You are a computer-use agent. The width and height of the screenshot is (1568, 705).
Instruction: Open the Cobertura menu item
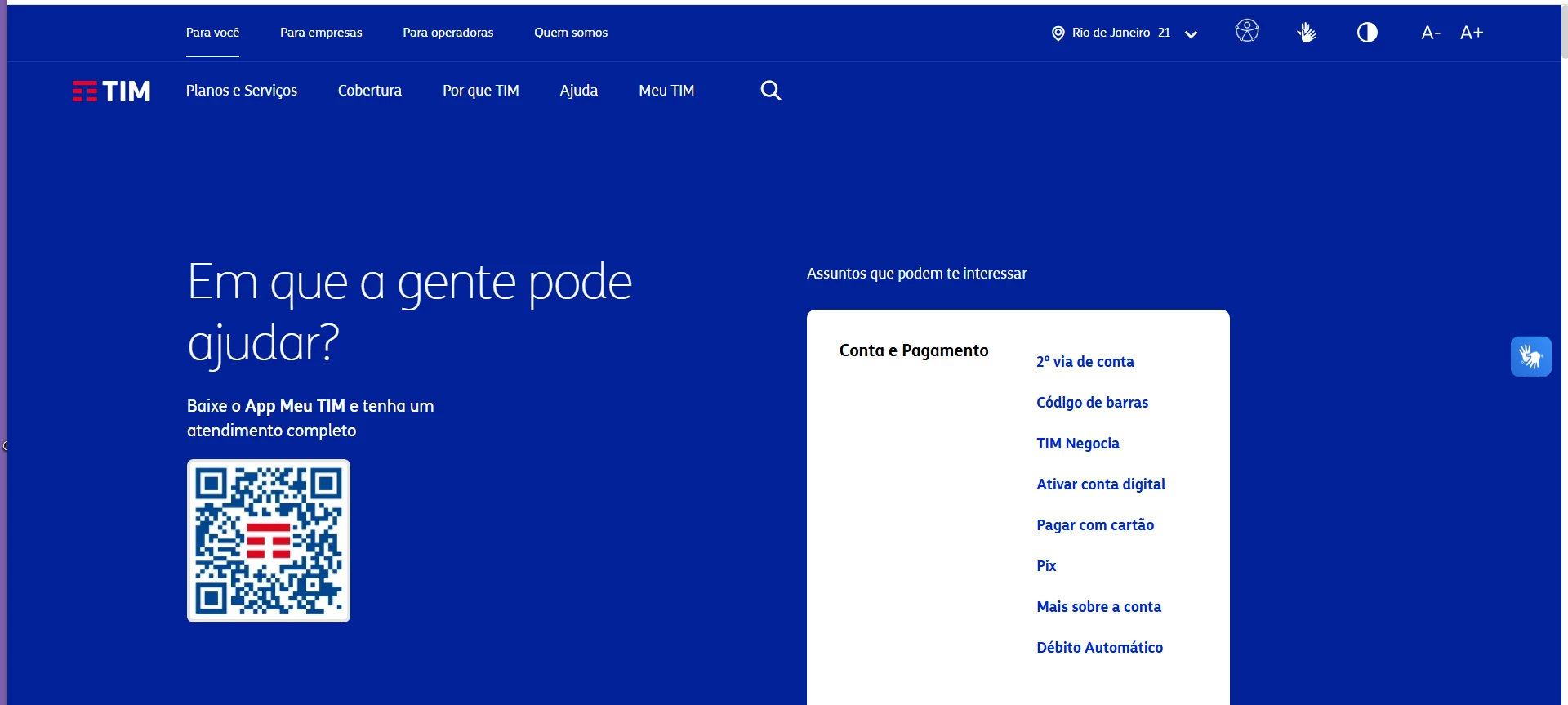coord(370,91)
